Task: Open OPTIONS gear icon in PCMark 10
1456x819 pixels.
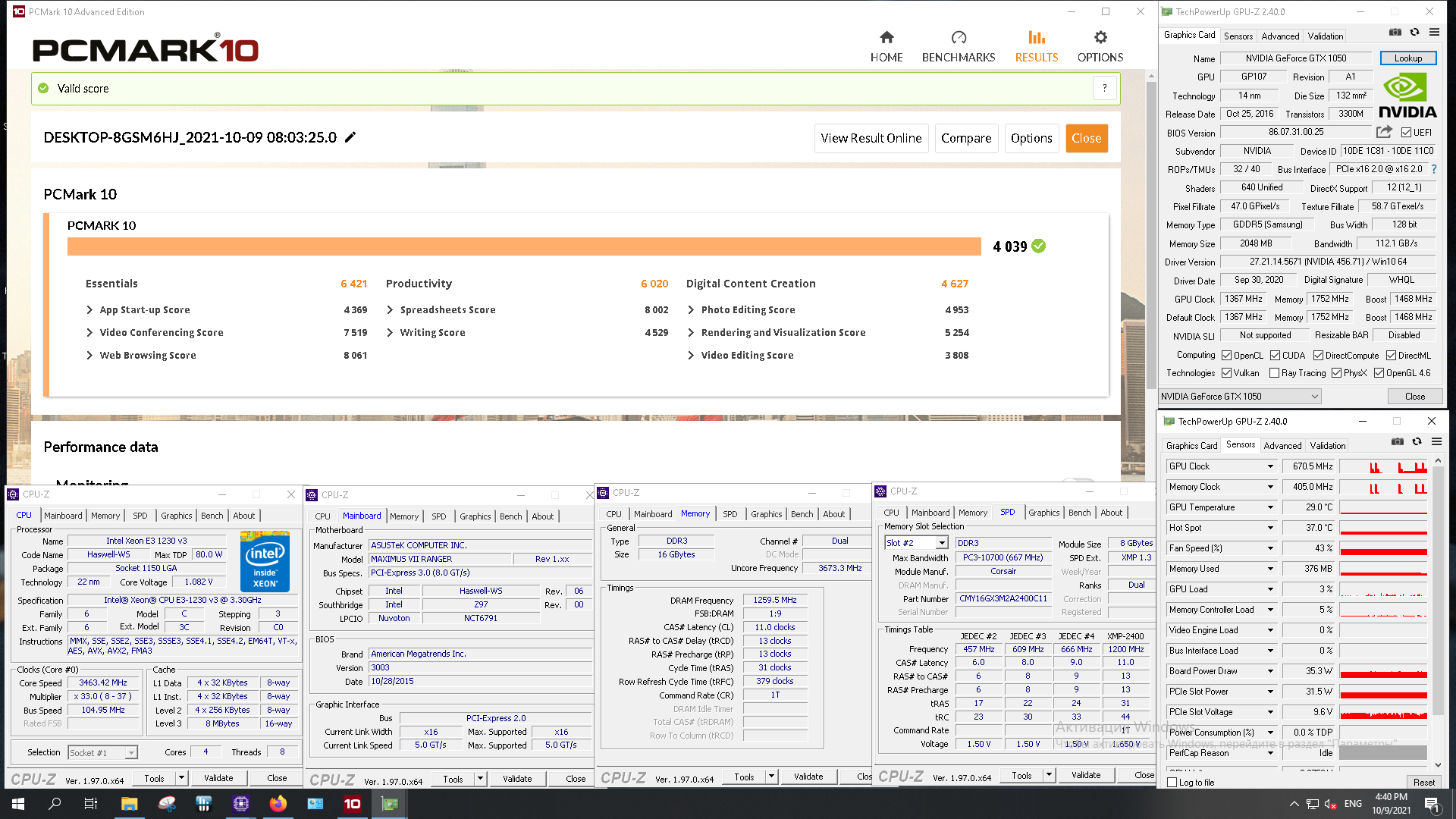Action: coord(1100,37)
